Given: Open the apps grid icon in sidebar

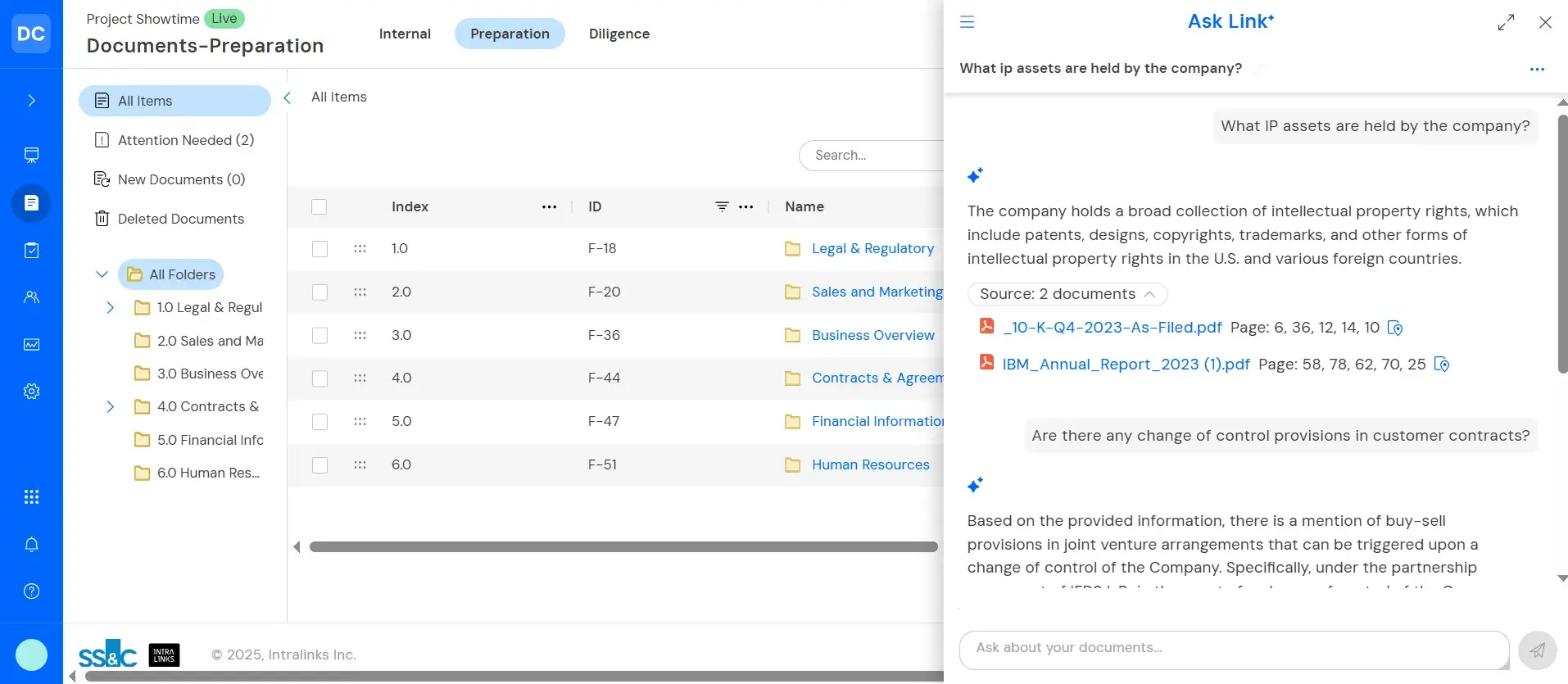Looking at the screenshot, I should coord(31,497).
